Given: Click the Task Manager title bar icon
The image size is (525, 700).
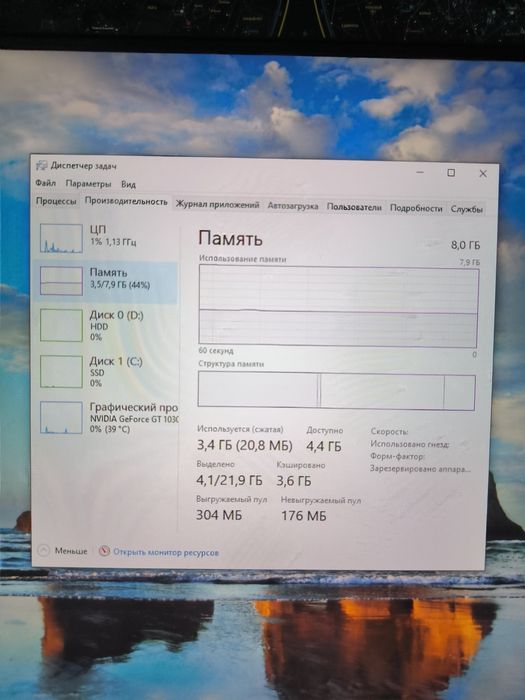Looking at the screenshot, I should click(x=42, y=165).
